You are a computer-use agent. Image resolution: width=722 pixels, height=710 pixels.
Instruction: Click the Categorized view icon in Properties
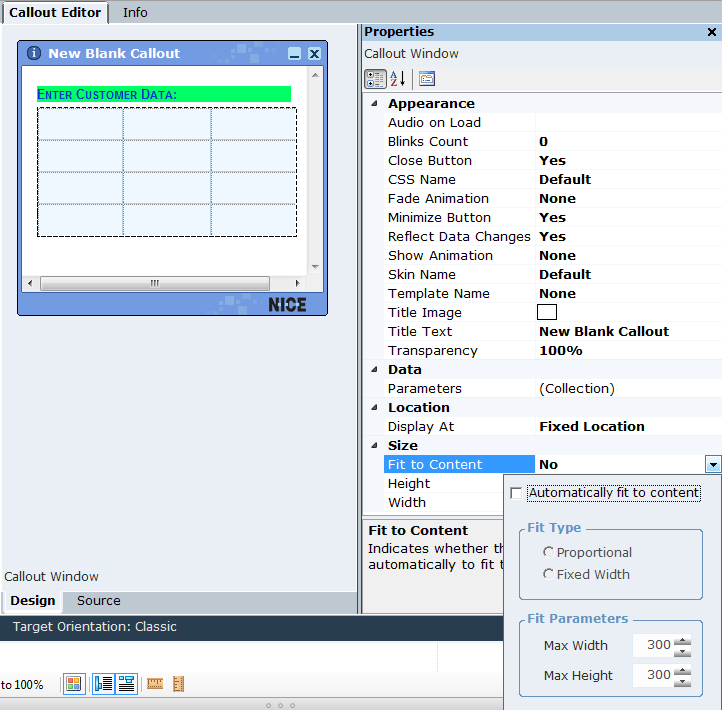point(375,79)
